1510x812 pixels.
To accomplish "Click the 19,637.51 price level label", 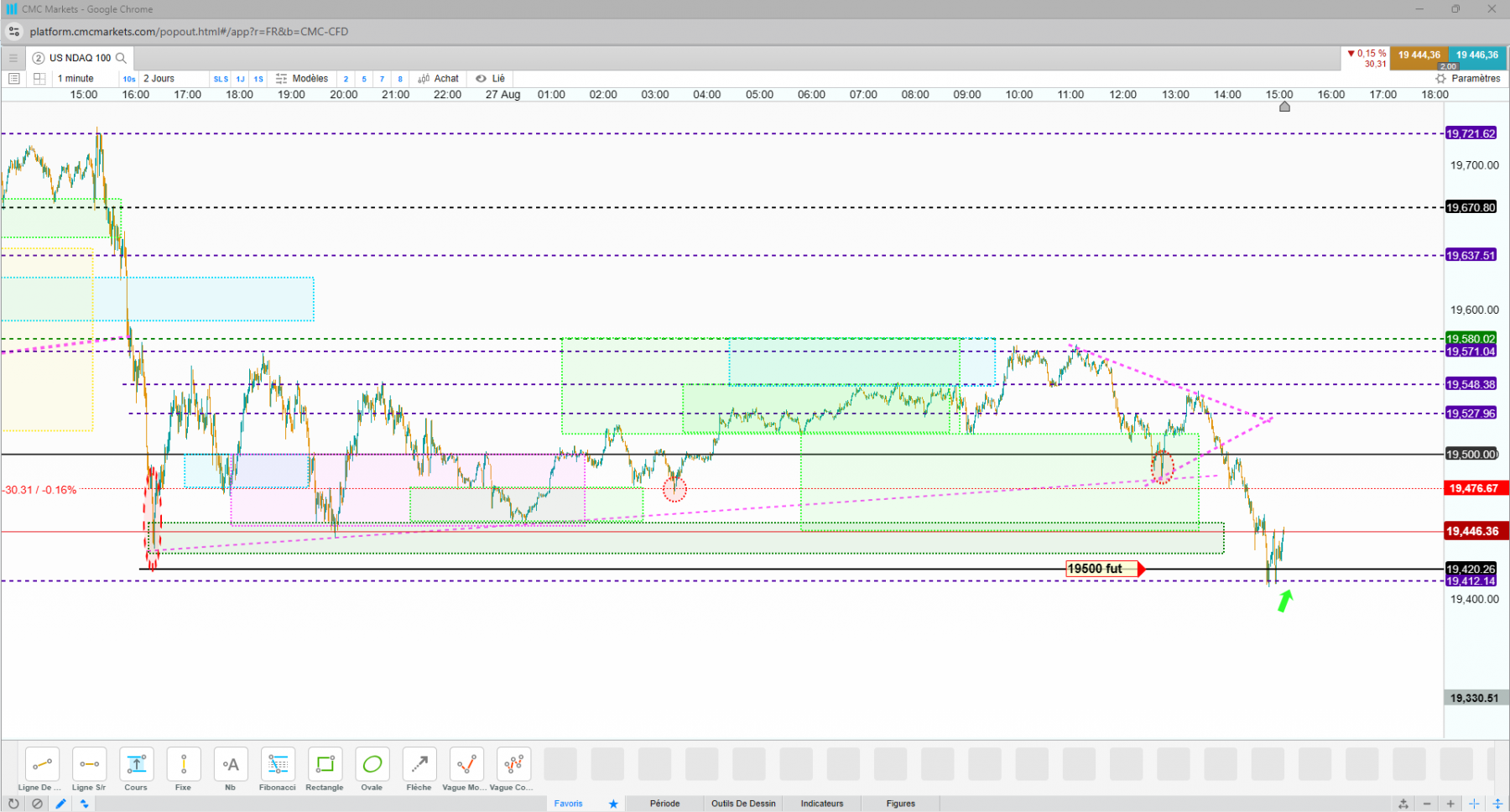I will point(1471,256).
